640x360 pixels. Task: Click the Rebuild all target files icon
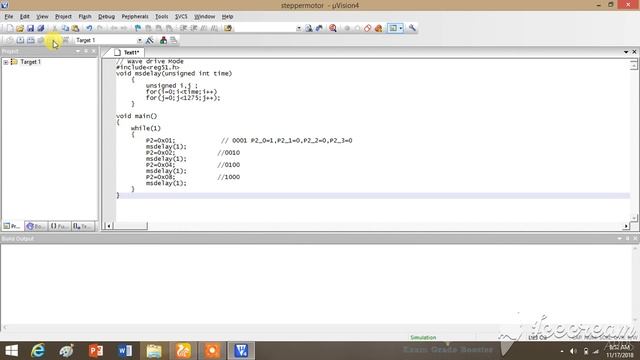click(x=31, y=40)
